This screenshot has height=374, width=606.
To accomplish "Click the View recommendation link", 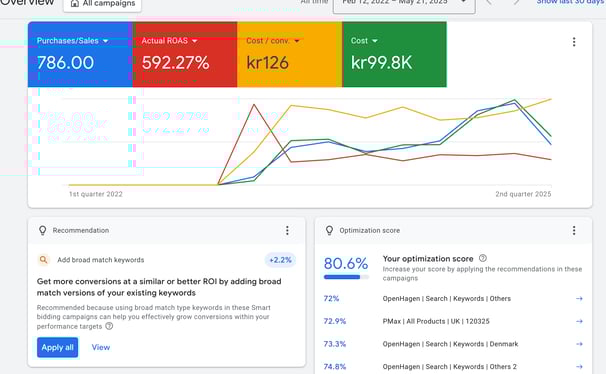I will coord(101,347).
